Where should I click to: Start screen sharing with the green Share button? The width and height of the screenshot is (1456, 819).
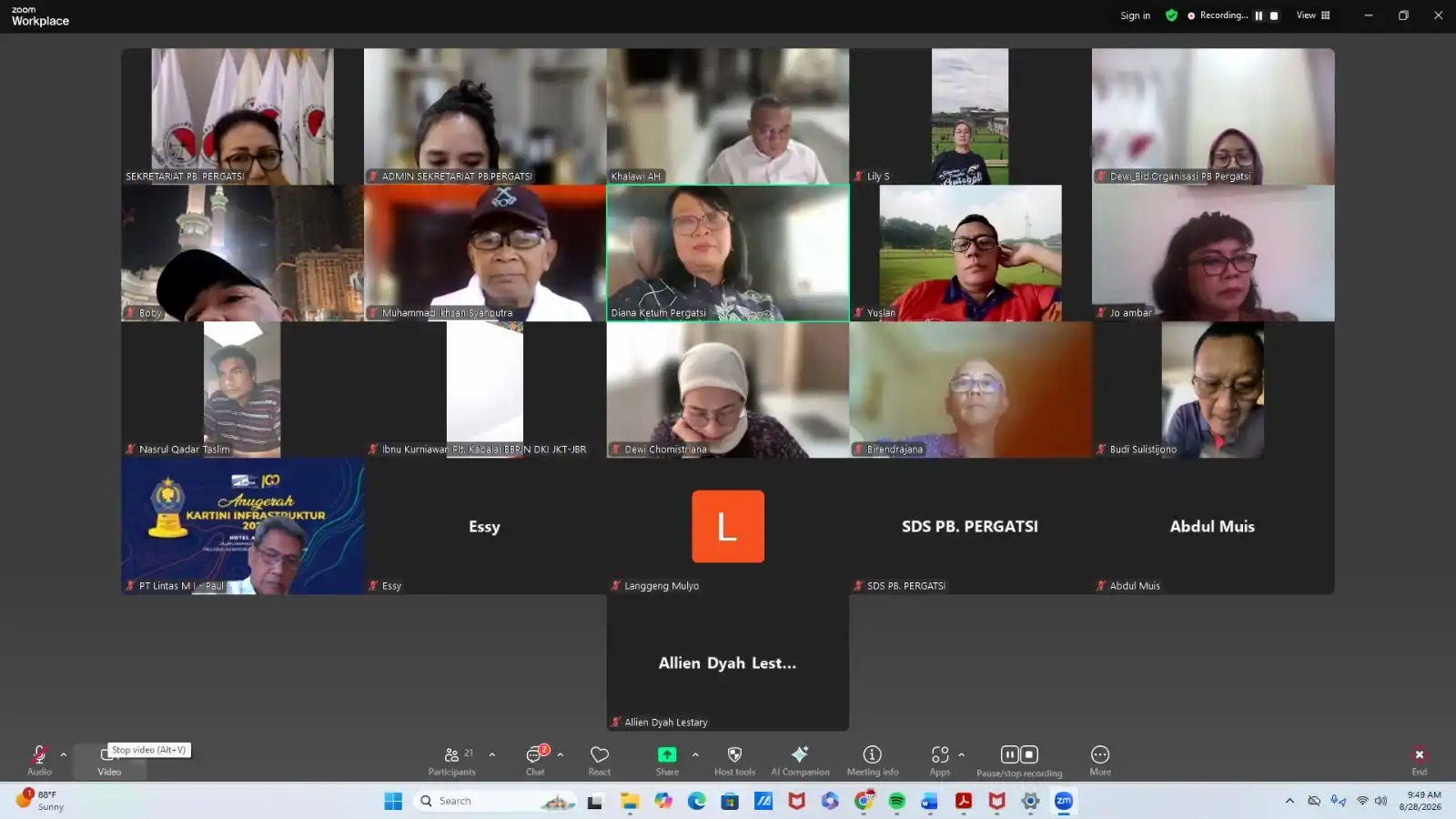(667, 760)
